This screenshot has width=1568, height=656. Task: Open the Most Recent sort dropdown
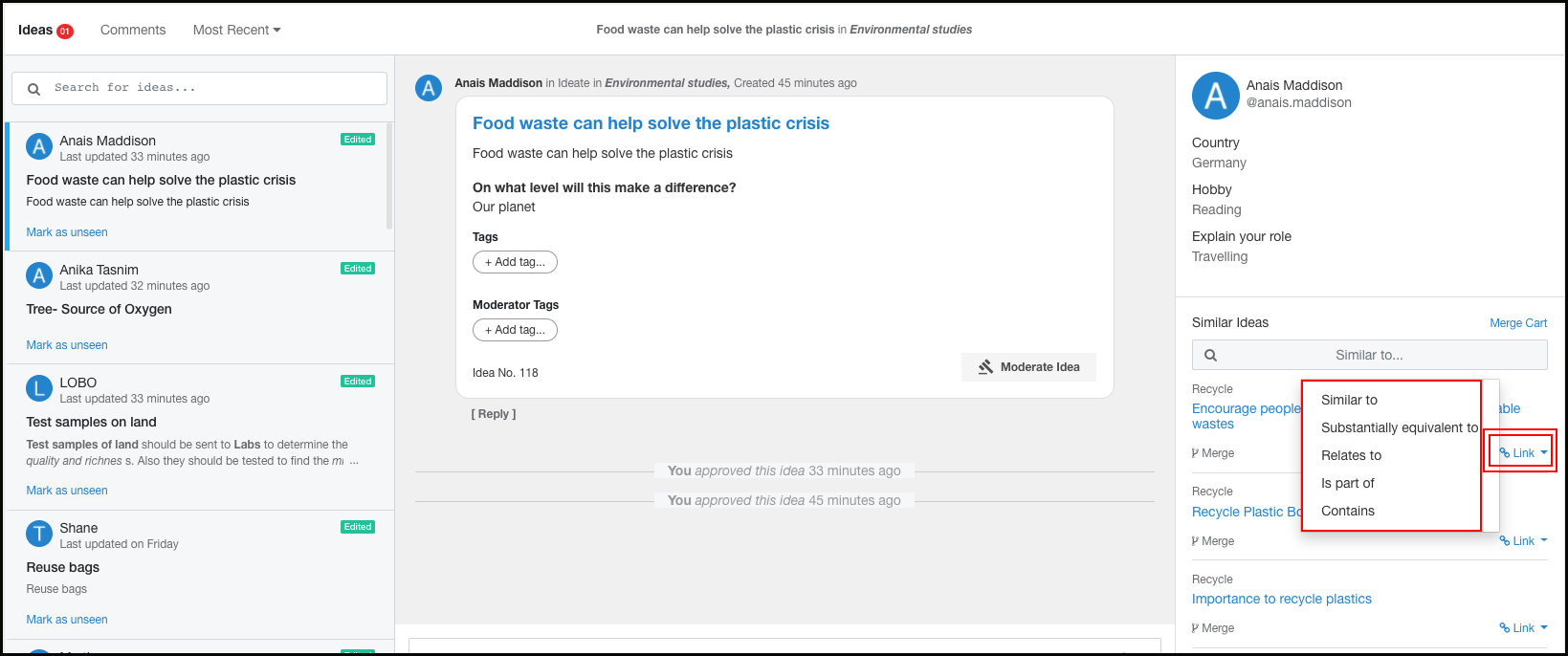pyautogui.click(x=236, y=30)
